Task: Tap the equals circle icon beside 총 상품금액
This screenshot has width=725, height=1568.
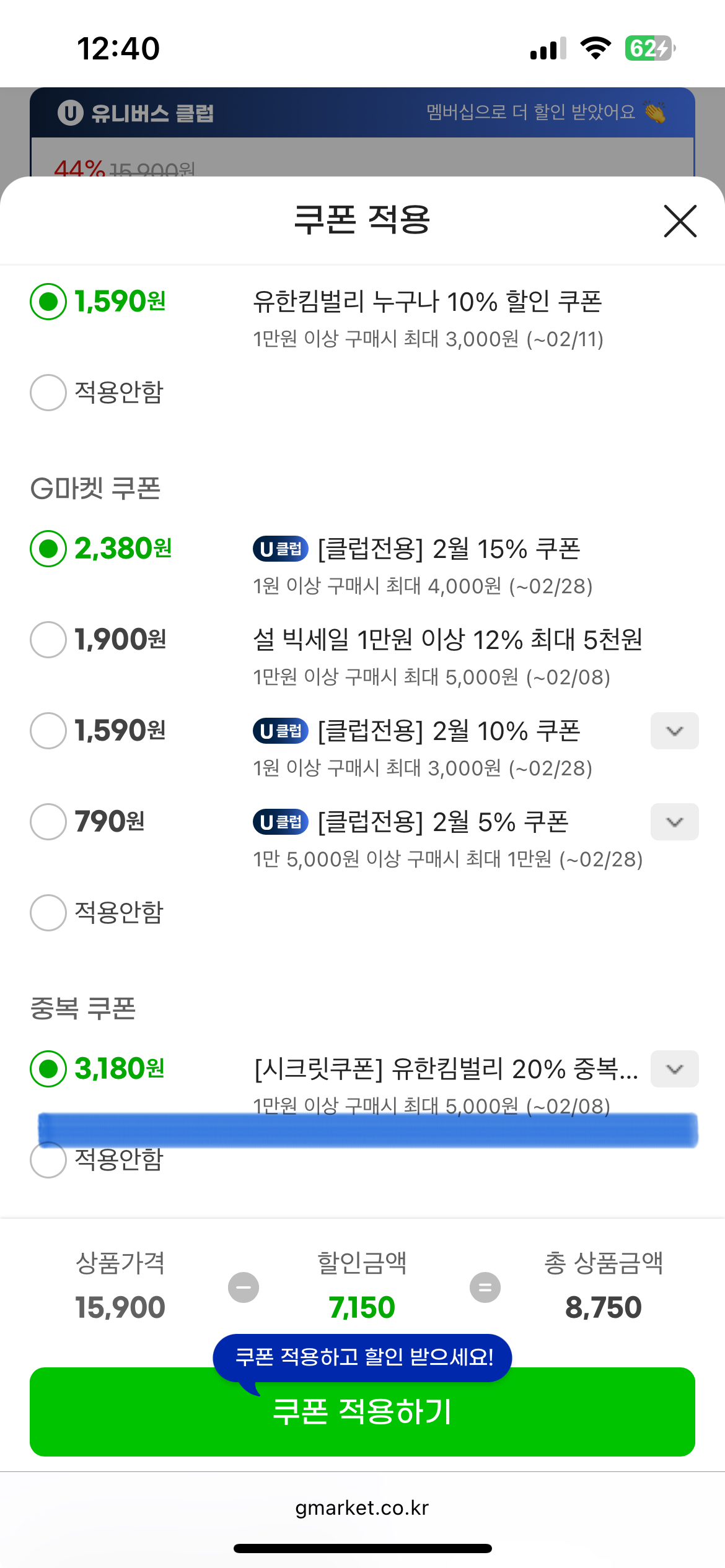Action: pos(485,1287)
